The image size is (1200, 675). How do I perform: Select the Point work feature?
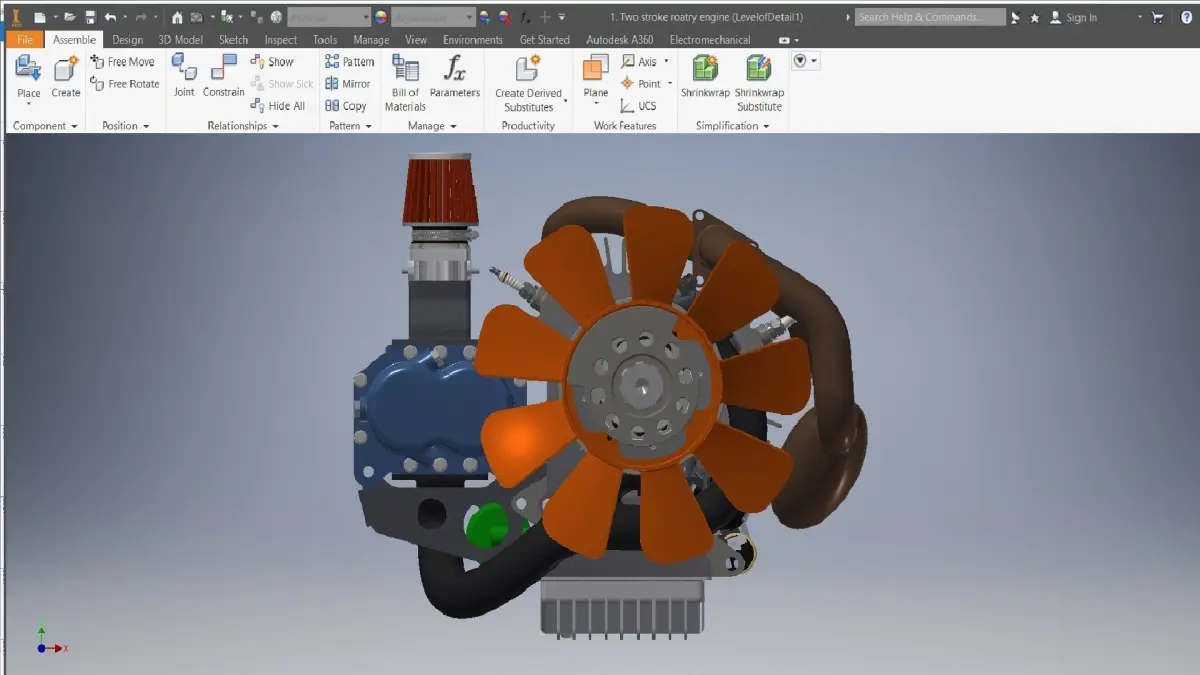coord(640,84)
